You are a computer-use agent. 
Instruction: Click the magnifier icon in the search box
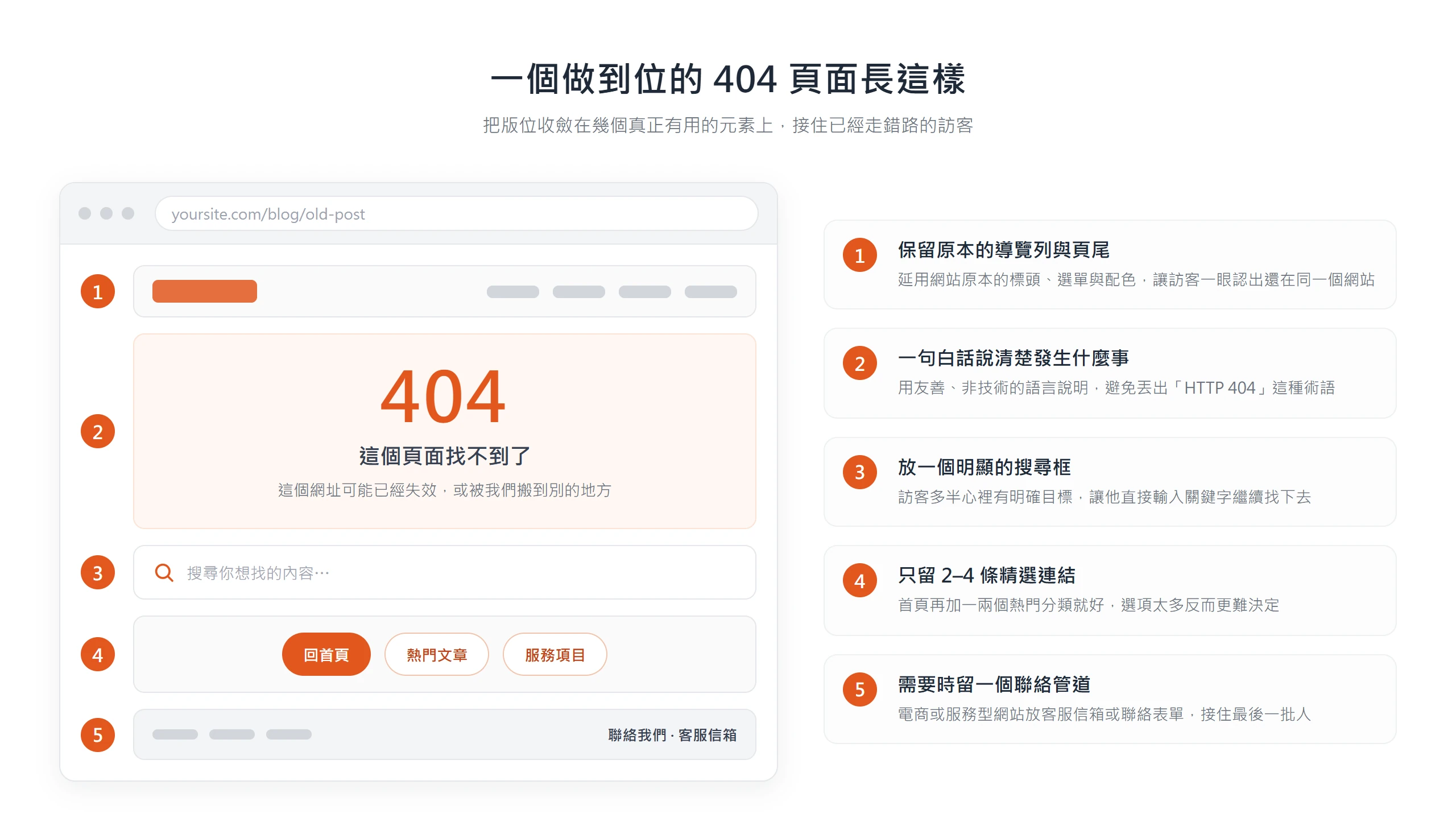pyautogui.click(x=164, y=573)
